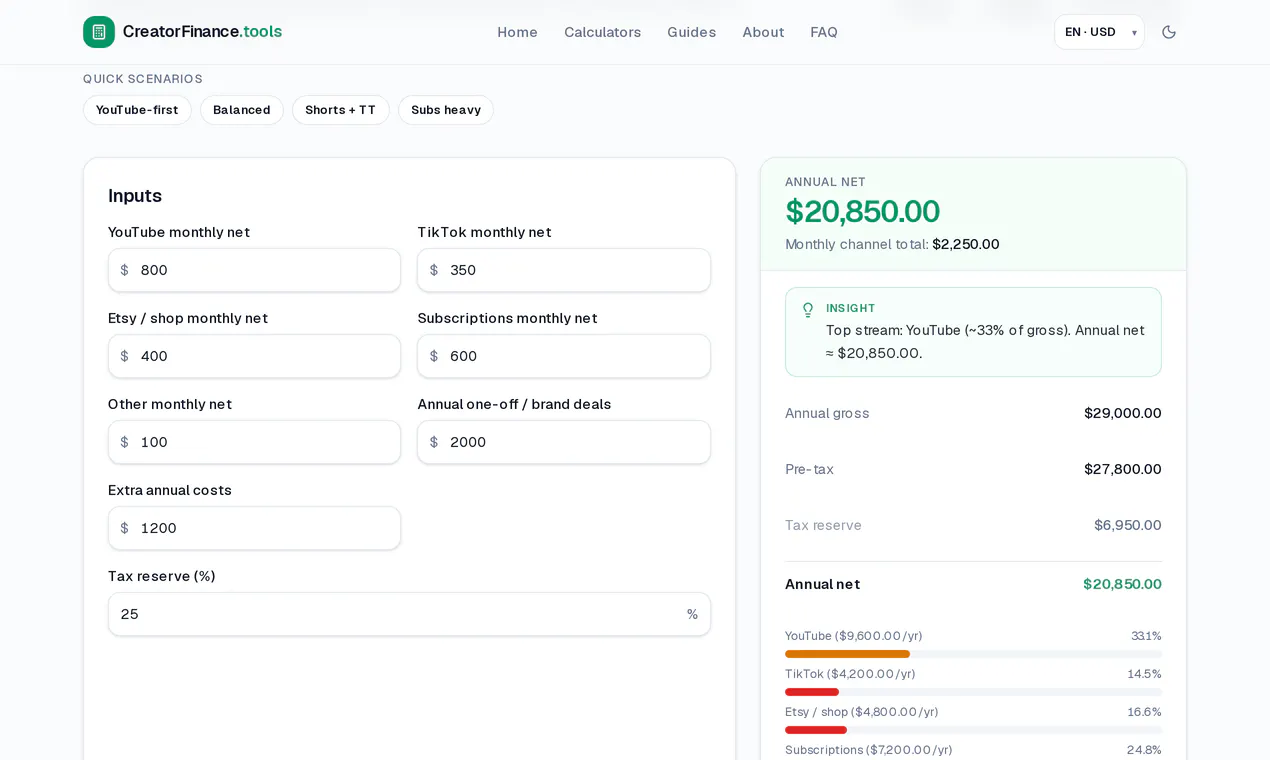Focus the YouTube monthly net field
The width and height of the screenshot is (1270, 760).
pos(254,270)
